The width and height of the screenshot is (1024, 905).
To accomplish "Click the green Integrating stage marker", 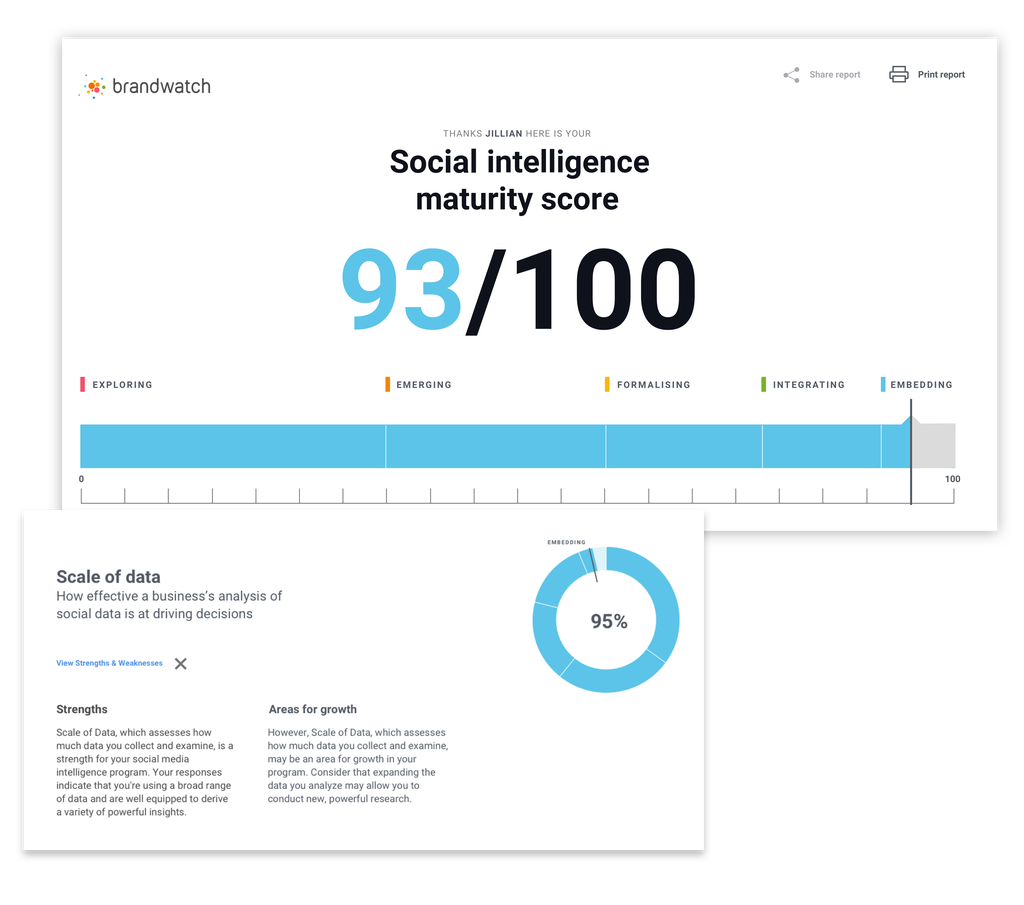I will coord(764,384).
